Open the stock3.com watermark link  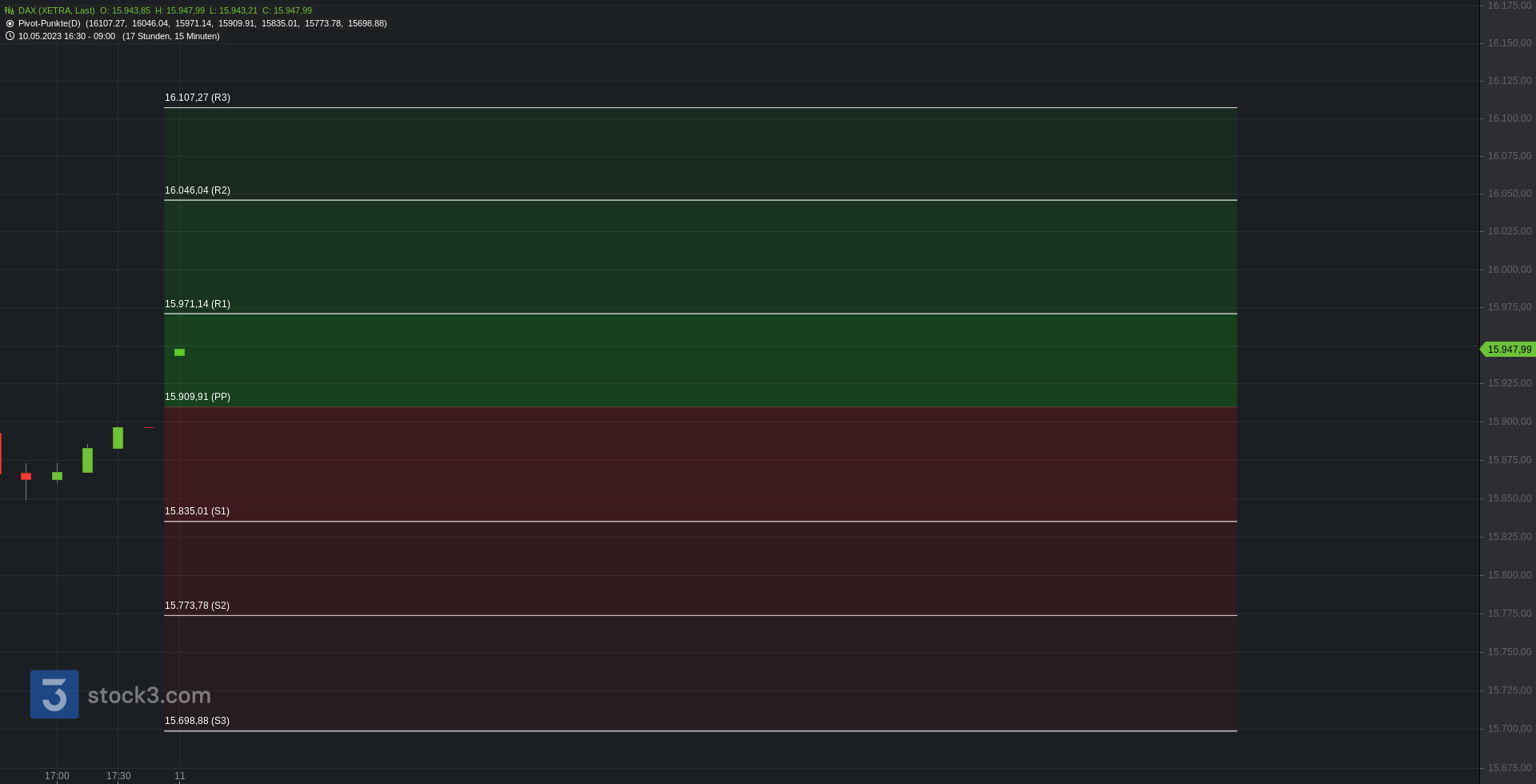[x=149, y=695]
